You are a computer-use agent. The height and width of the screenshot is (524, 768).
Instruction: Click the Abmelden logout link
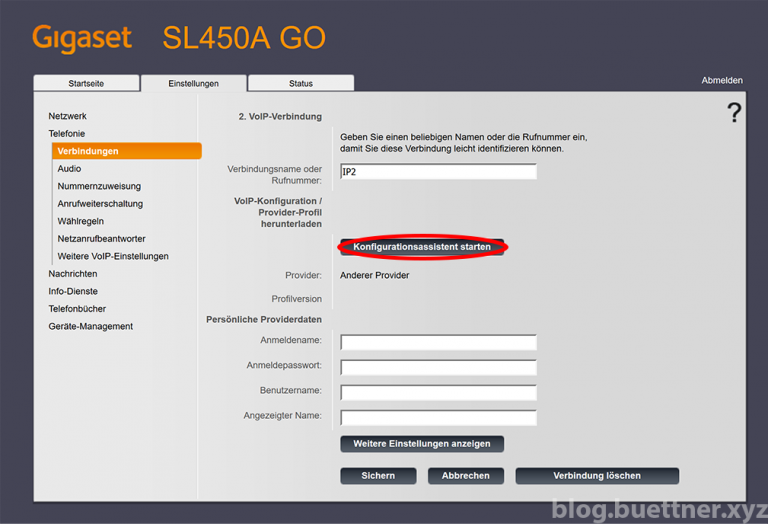(721, 80)
